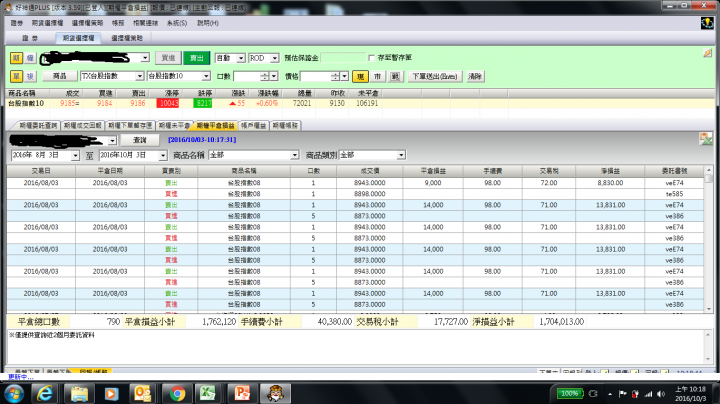Expand the 商品名稱 全部 dropdown

coord(294,155)
